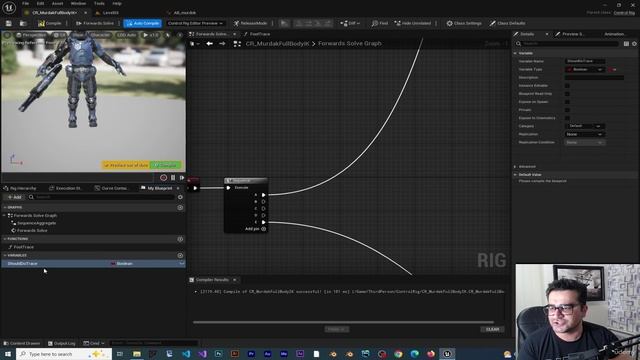The width and height of the screenshot is (640, 360).
Task: Click the Unreal Engine logo icon
Action: (9, 7)
